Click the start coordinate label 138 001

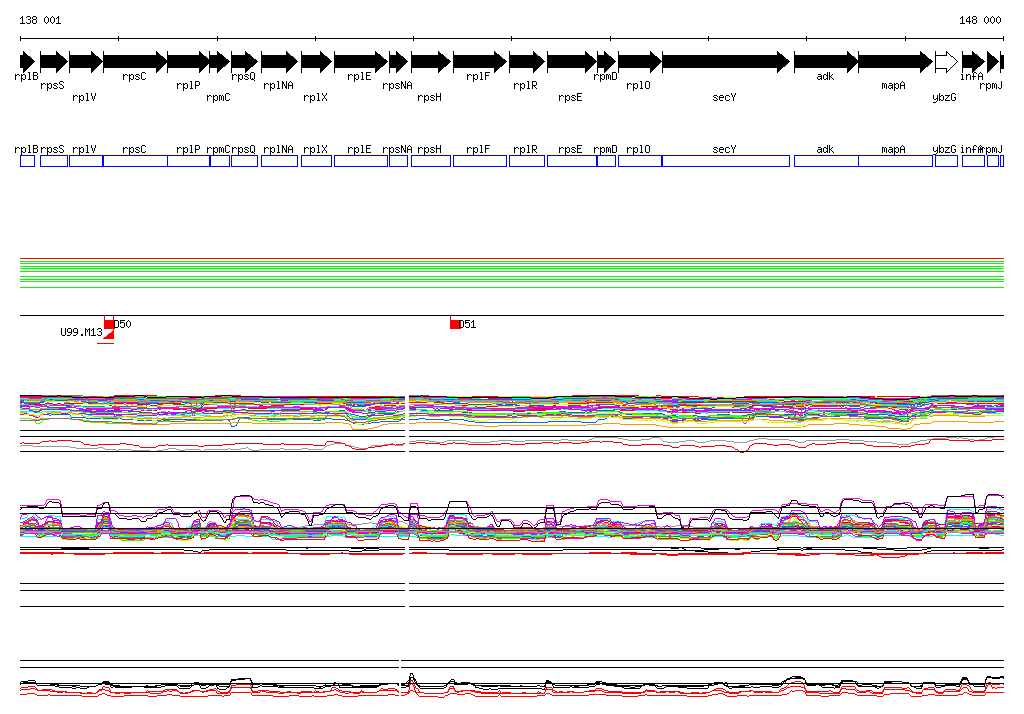point(40,20)
